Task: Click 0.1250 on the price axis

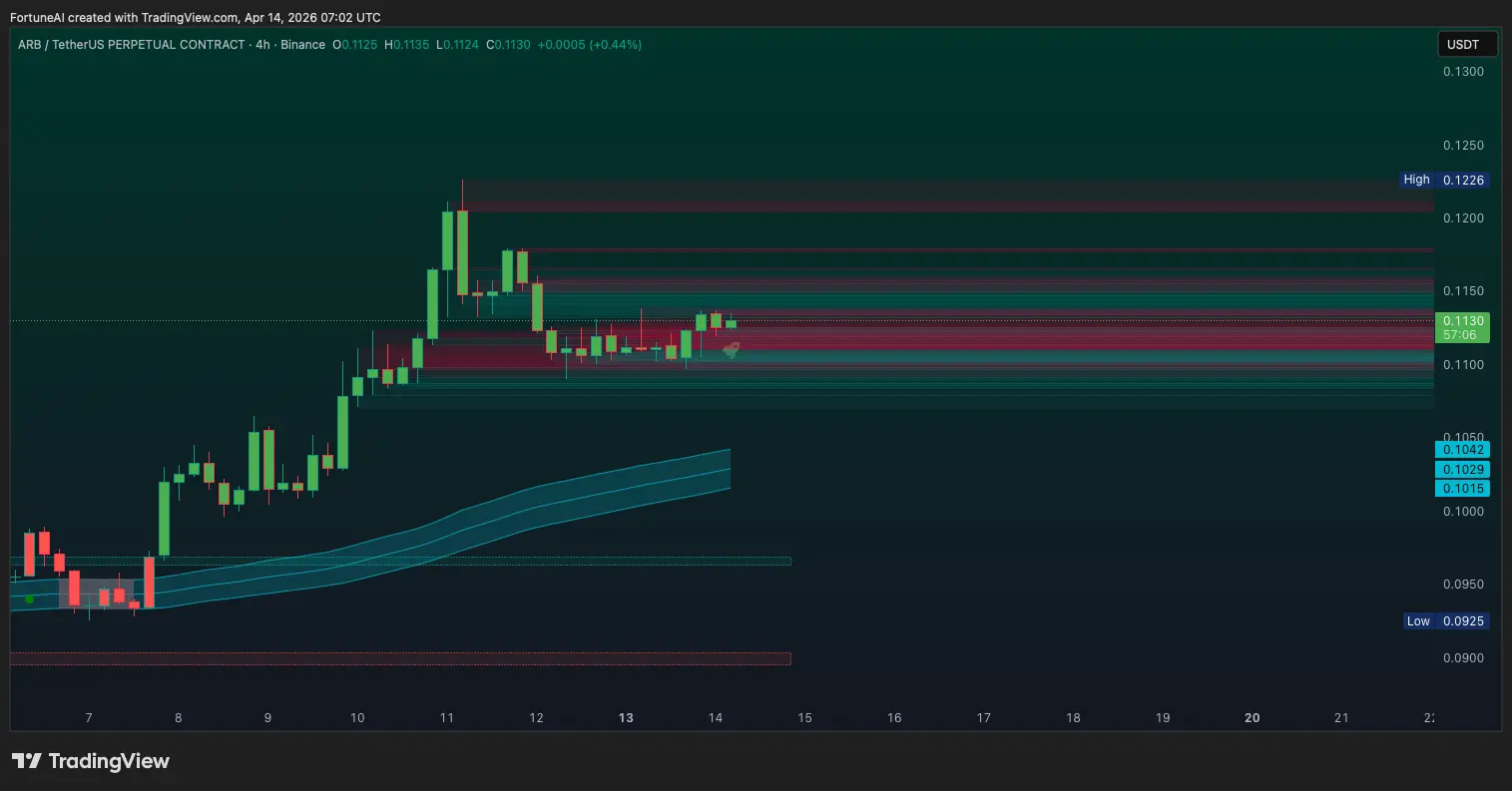Action: click(x=1463, y=146)
